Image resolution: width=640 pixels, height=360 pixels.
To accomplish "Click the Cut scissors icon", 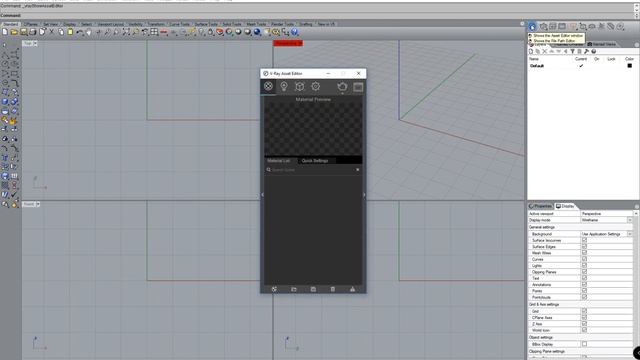I will point(51,32).
